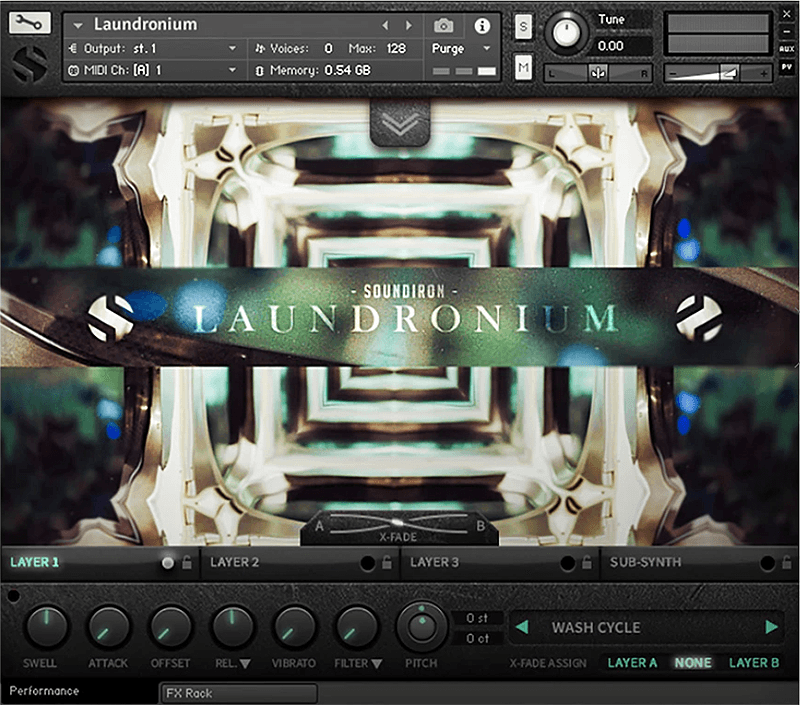Open the FILTER dropdown triangle
This screenshot has width=800, height=705.
point(377,664)
